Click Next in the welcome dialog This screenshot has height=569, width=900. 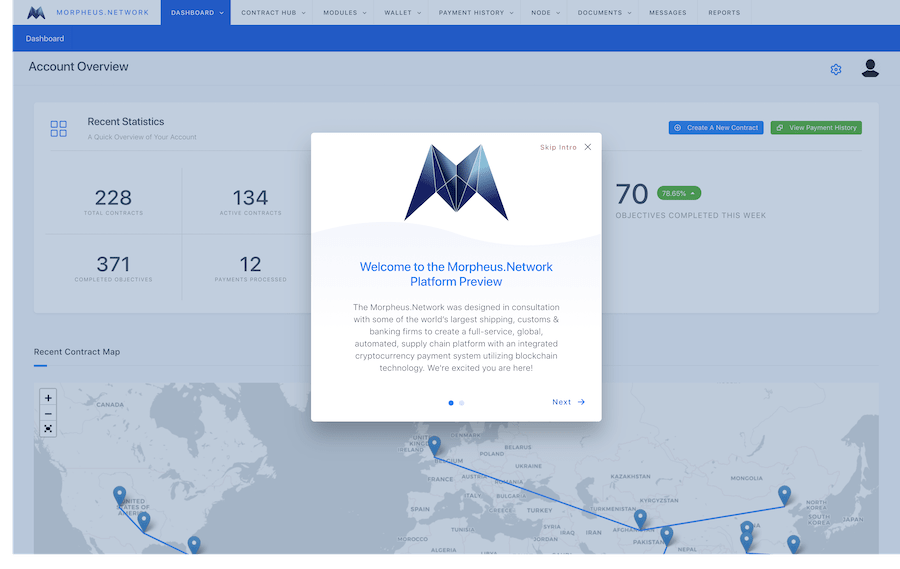tap(568, 402)
